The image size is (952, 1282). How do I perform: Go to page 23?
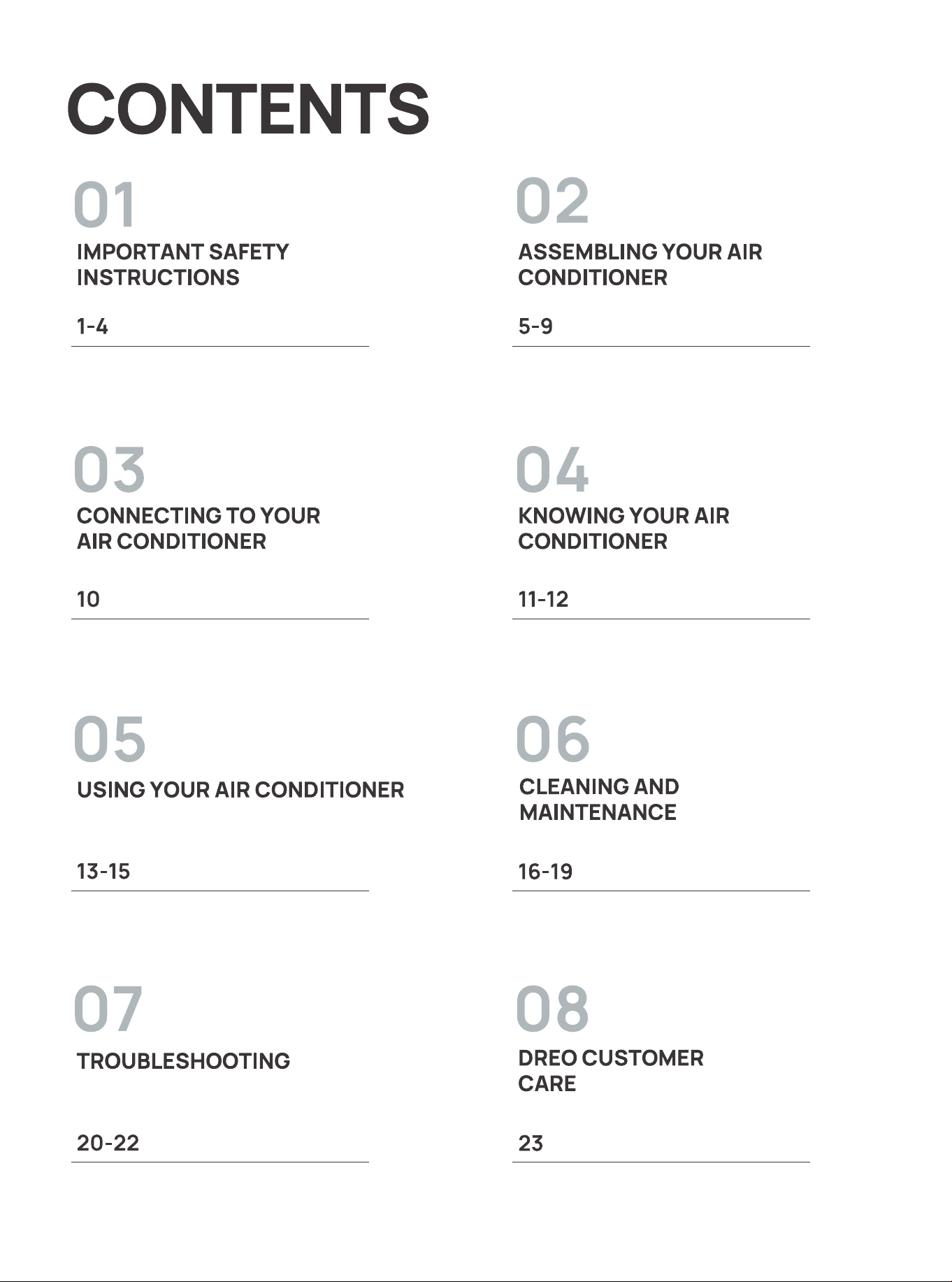click(x=531, y=1143)
